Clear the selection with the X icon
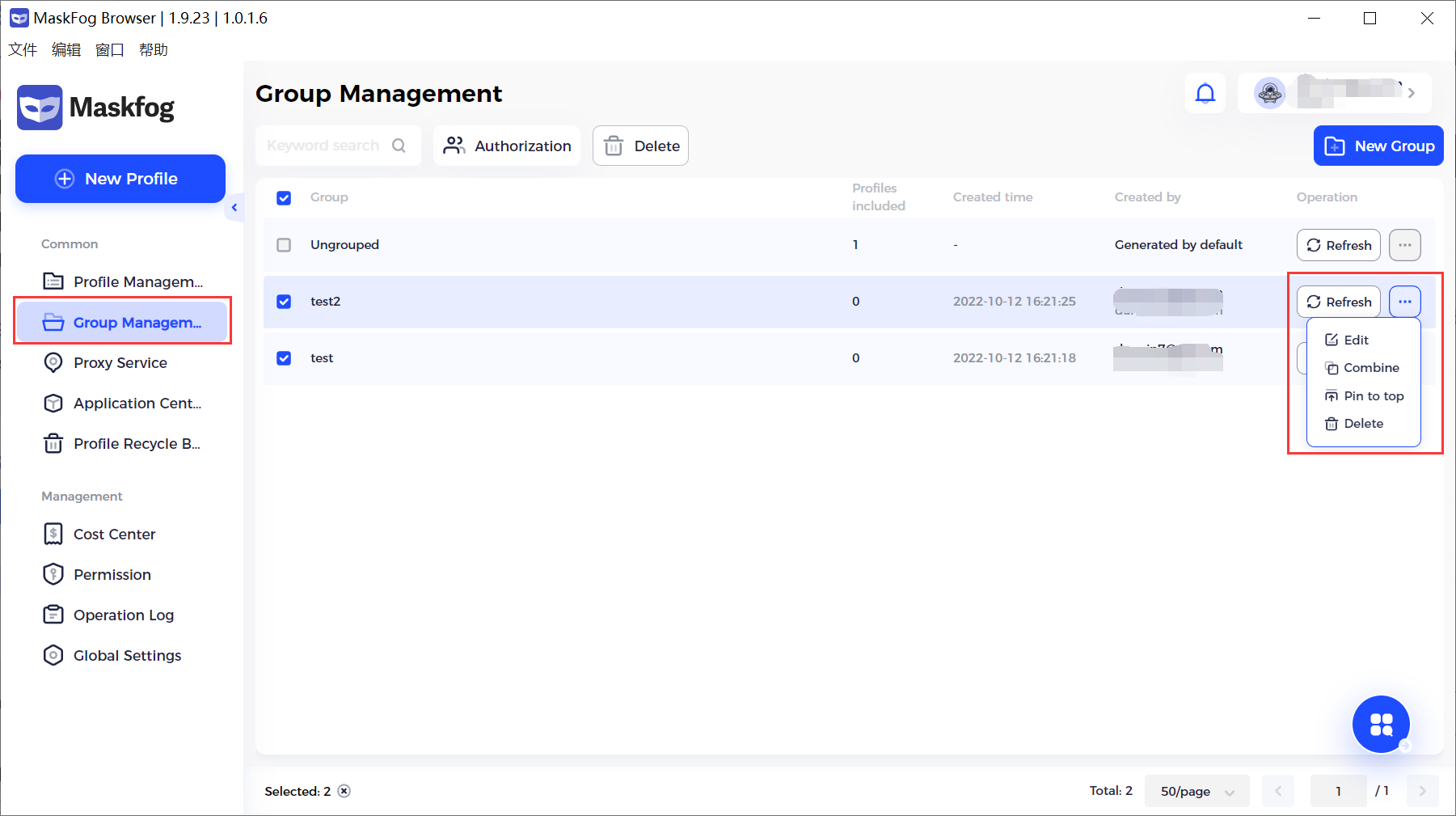 (x=344, y=791)
